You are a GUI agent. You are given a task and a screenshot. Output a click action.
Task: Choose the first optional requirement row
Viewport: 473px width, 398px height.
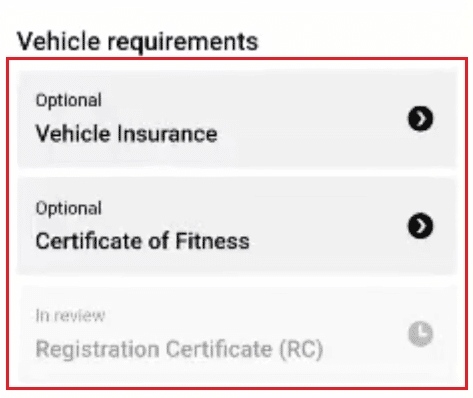coord(237,119)
